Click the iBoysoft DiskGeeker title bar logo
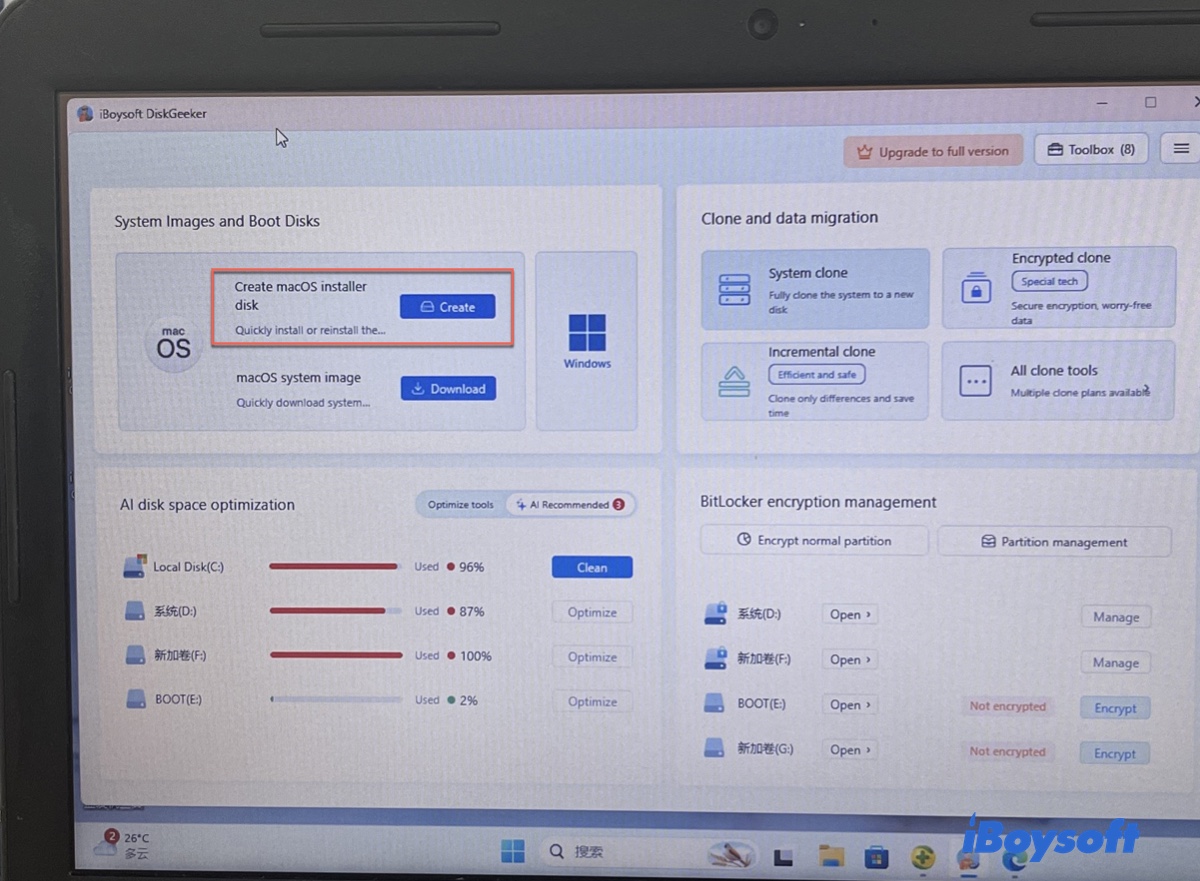Image resolution: width=1200 pixels, height=881 pixels. pos(86,113)
